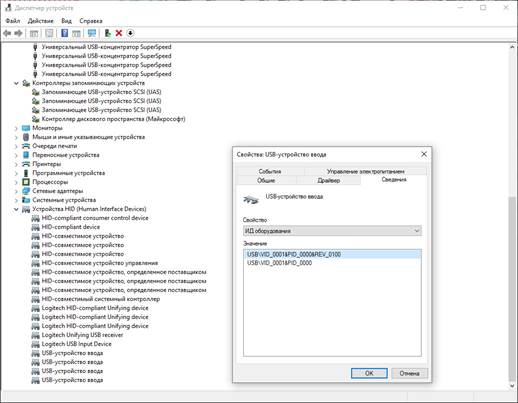Open the Вид menu
The image size is (518, 403).
[x=66, y=21]
